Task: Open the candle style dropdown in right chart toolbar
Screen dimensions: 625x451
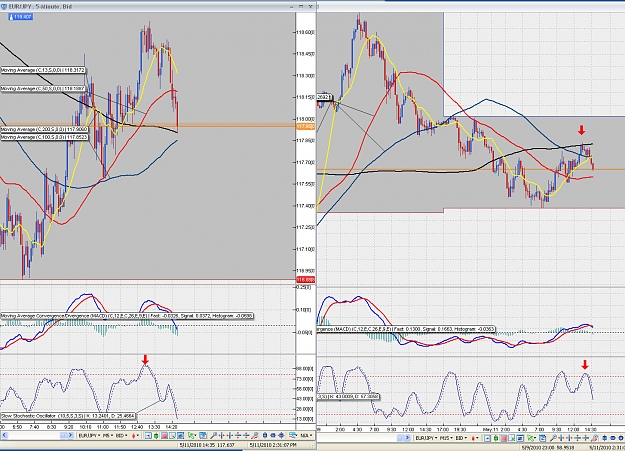Action: [475, 438]
